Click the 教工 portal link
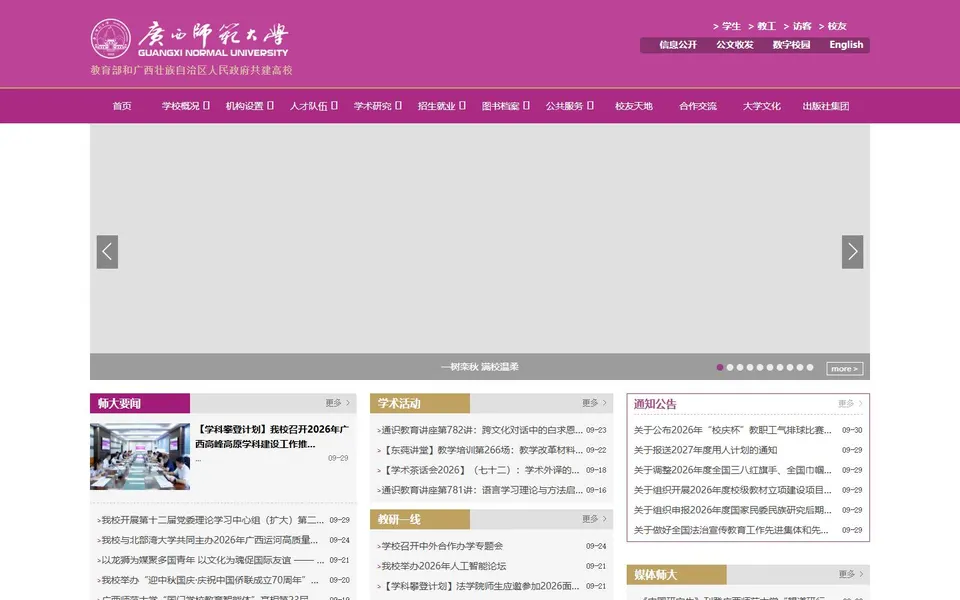960x600 pixels. (762, 26)
